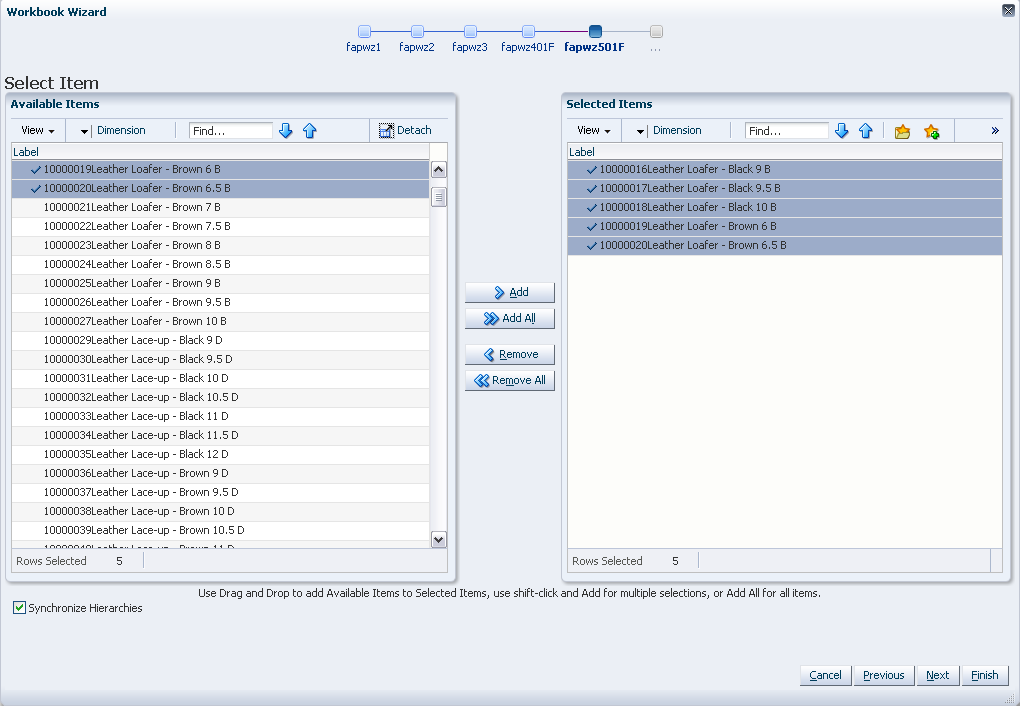Click the Remove All button
The image size is (1020, 706).
coord(510,381)
